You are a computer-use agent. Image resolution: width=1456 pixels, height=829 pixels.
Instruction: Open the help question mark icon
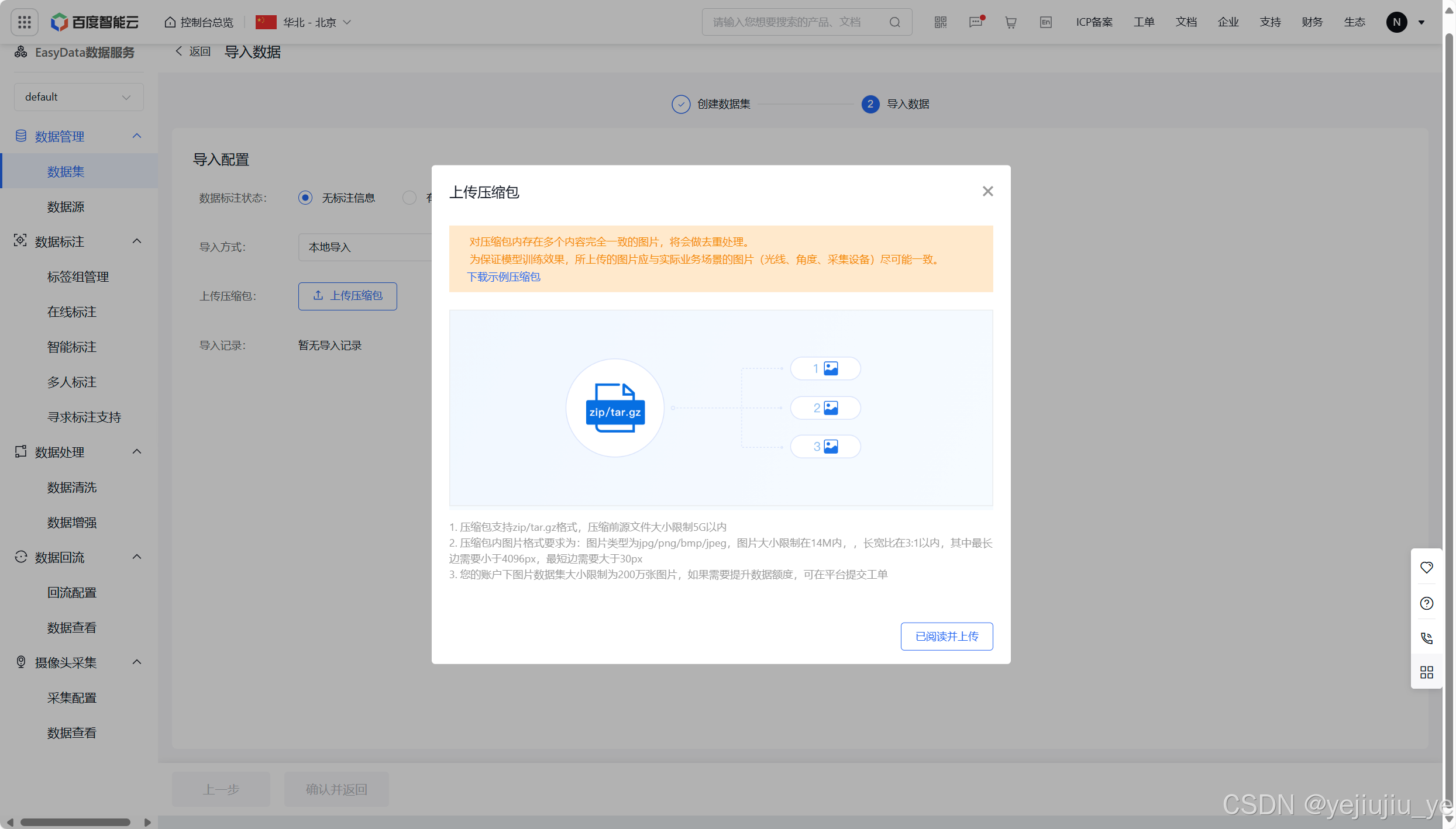pyautogui.click(x=1426, y=603)
